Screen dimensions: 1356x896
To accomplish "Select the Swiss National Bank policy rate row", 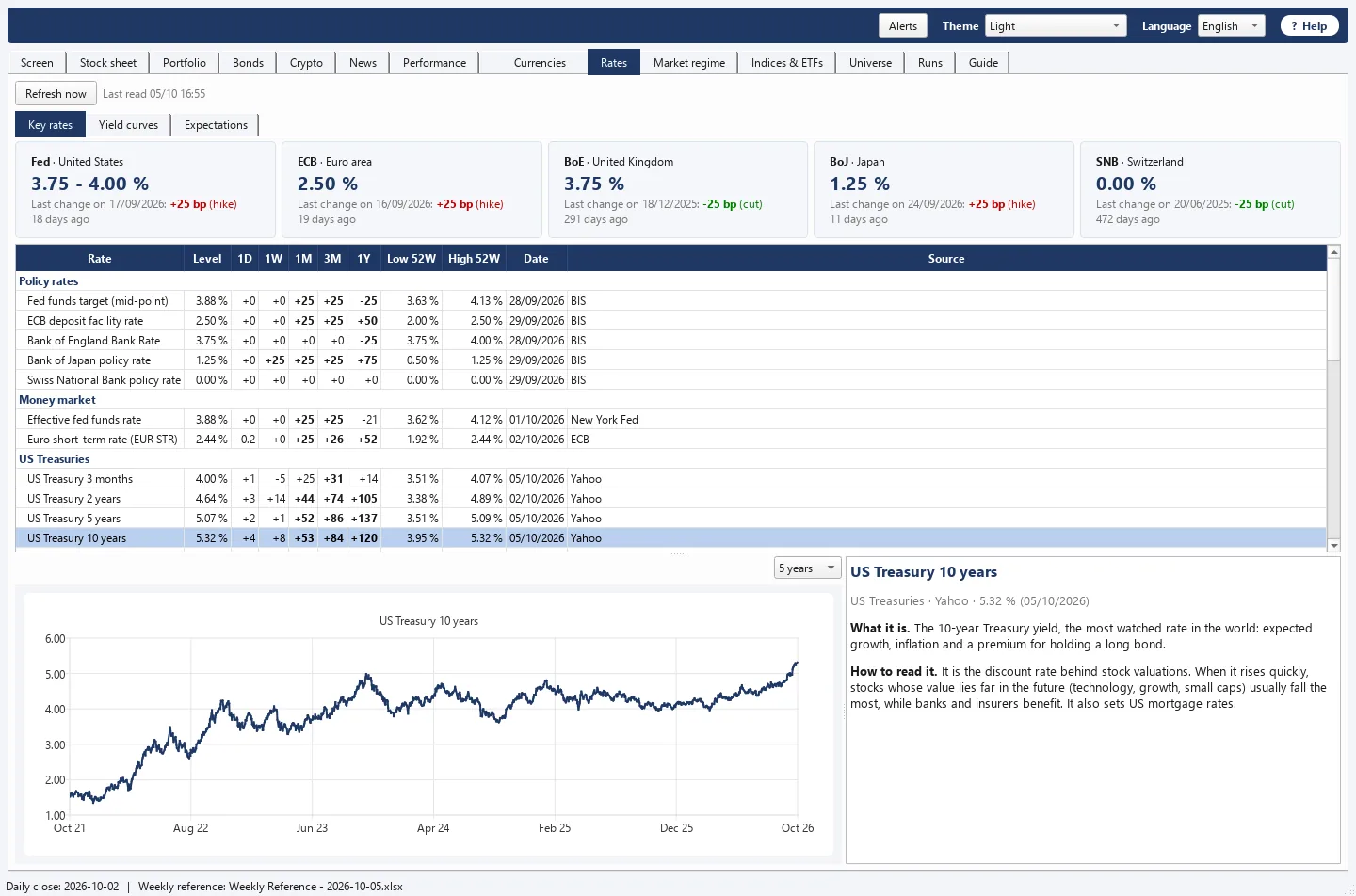I will click(x=670, y=380).
